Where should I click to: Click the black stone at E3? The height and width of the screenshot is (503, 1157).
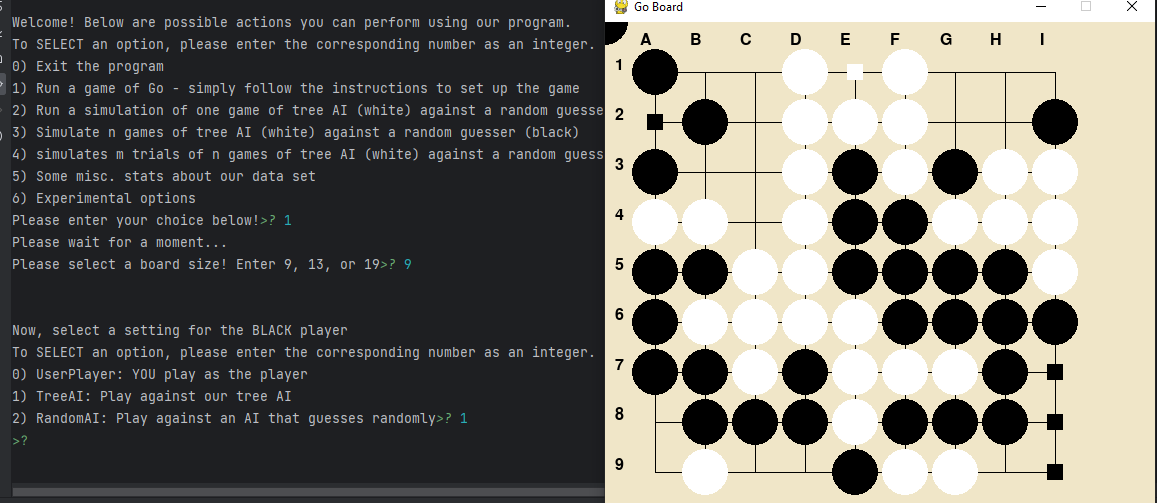855,172
